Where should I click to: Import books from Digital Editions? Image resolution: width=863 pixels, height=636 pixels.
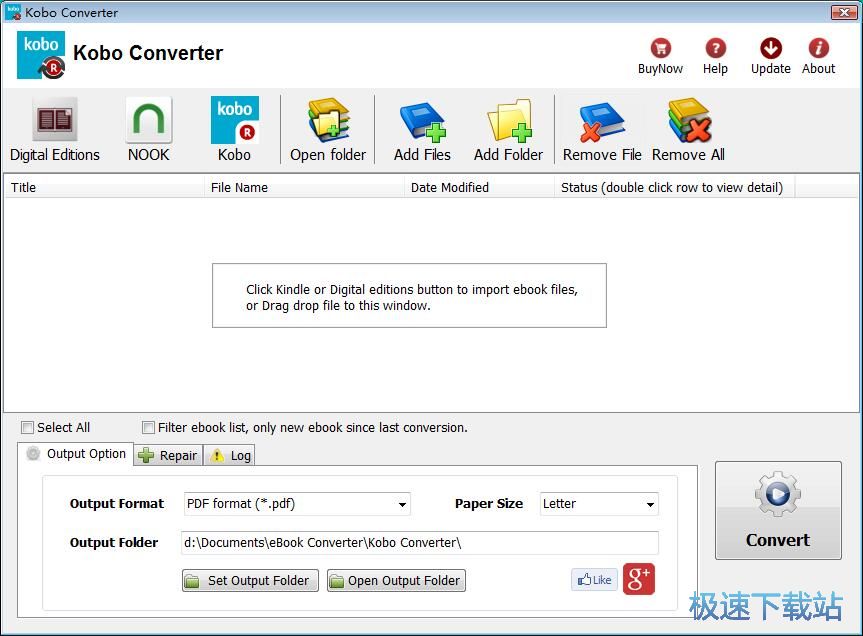coord(54,130)
